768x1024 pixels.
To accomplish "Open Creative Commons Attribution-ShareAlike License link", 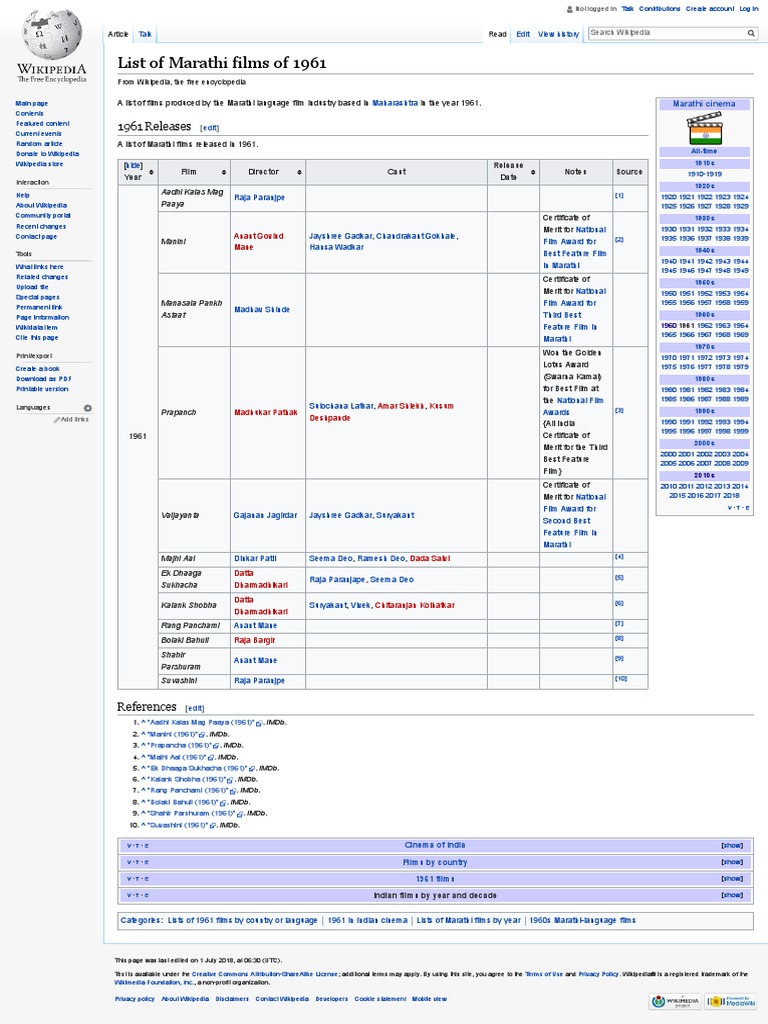I will coord(265,974).
